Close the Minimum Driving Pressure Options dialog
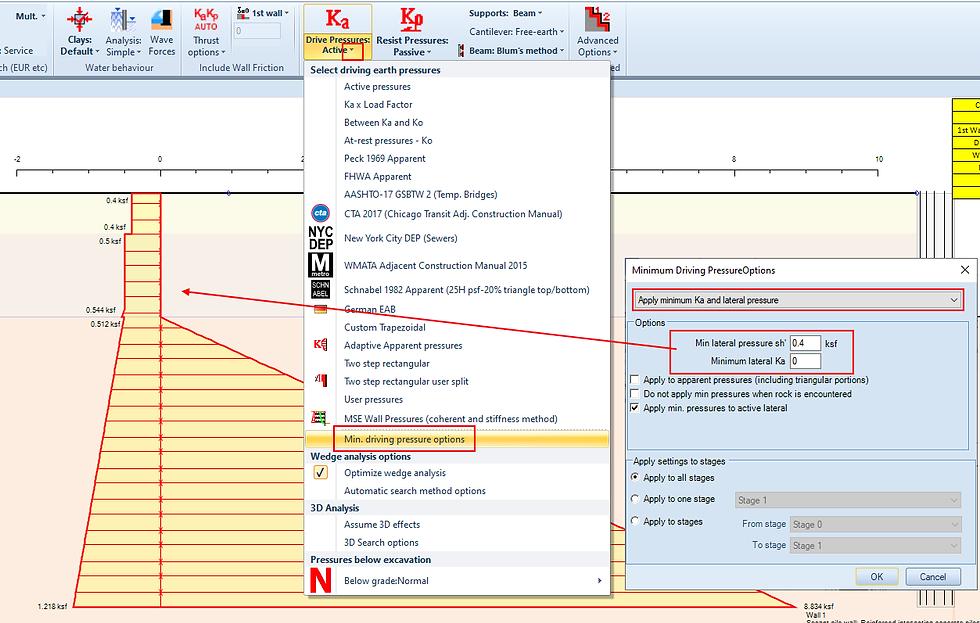This screenshot has width=980, height=623. 964,270
